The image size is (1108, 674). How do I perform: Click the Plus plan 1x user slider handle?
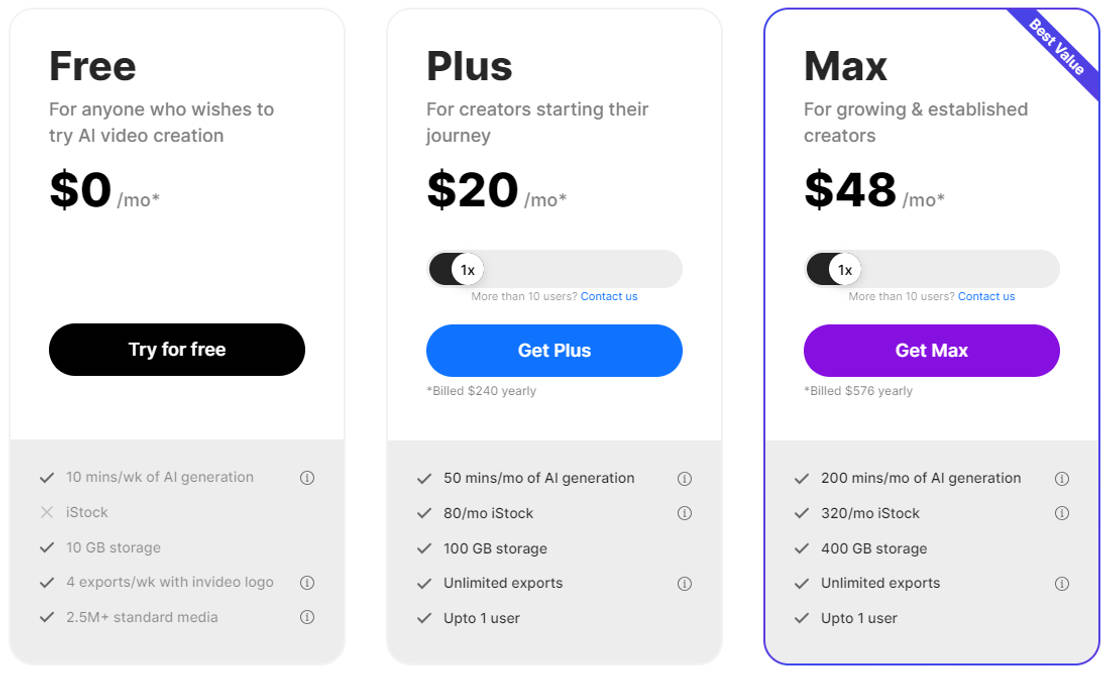(x=467, y=270)
